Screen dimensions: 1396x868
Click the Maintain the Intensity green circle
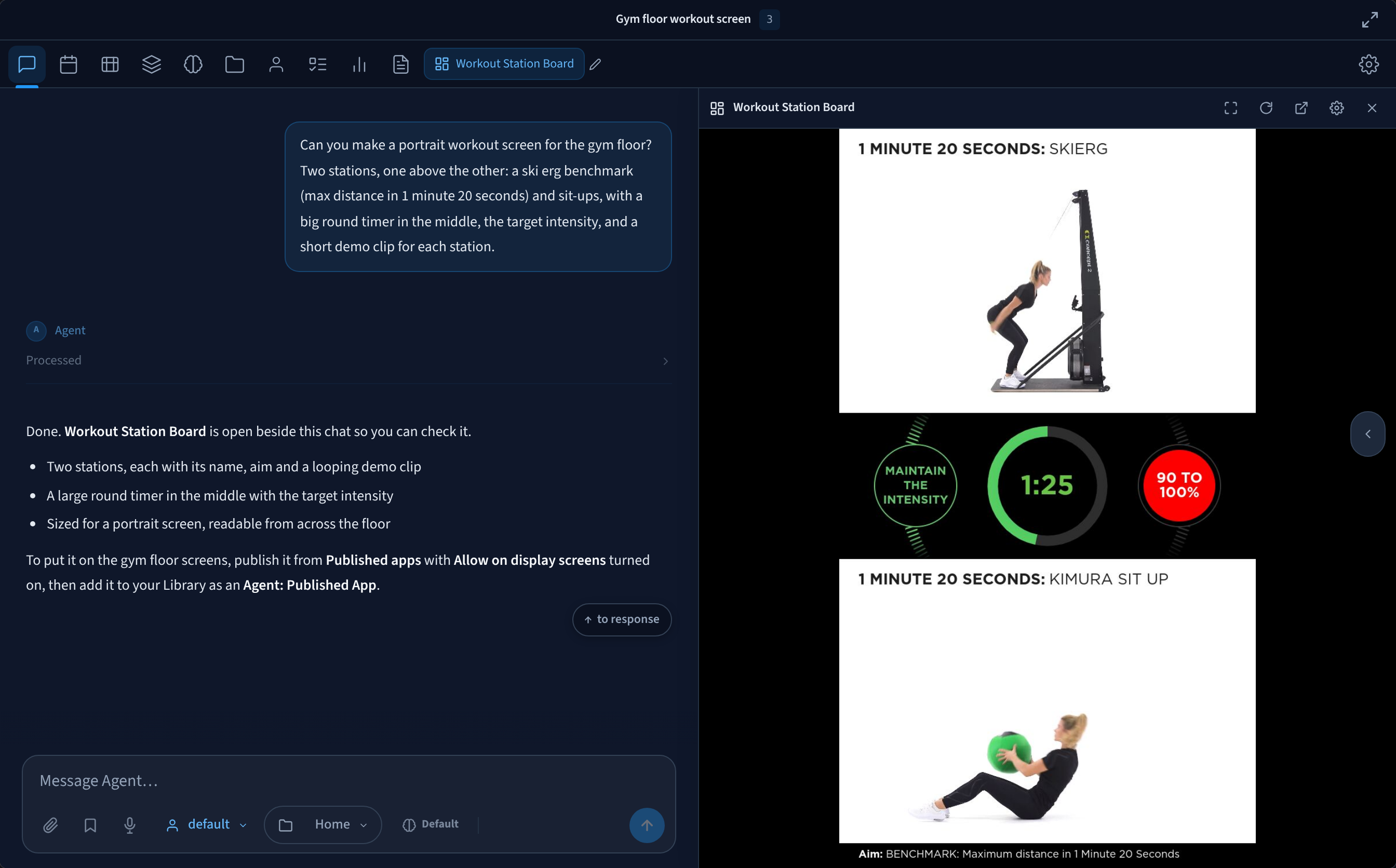coord(915,486)
